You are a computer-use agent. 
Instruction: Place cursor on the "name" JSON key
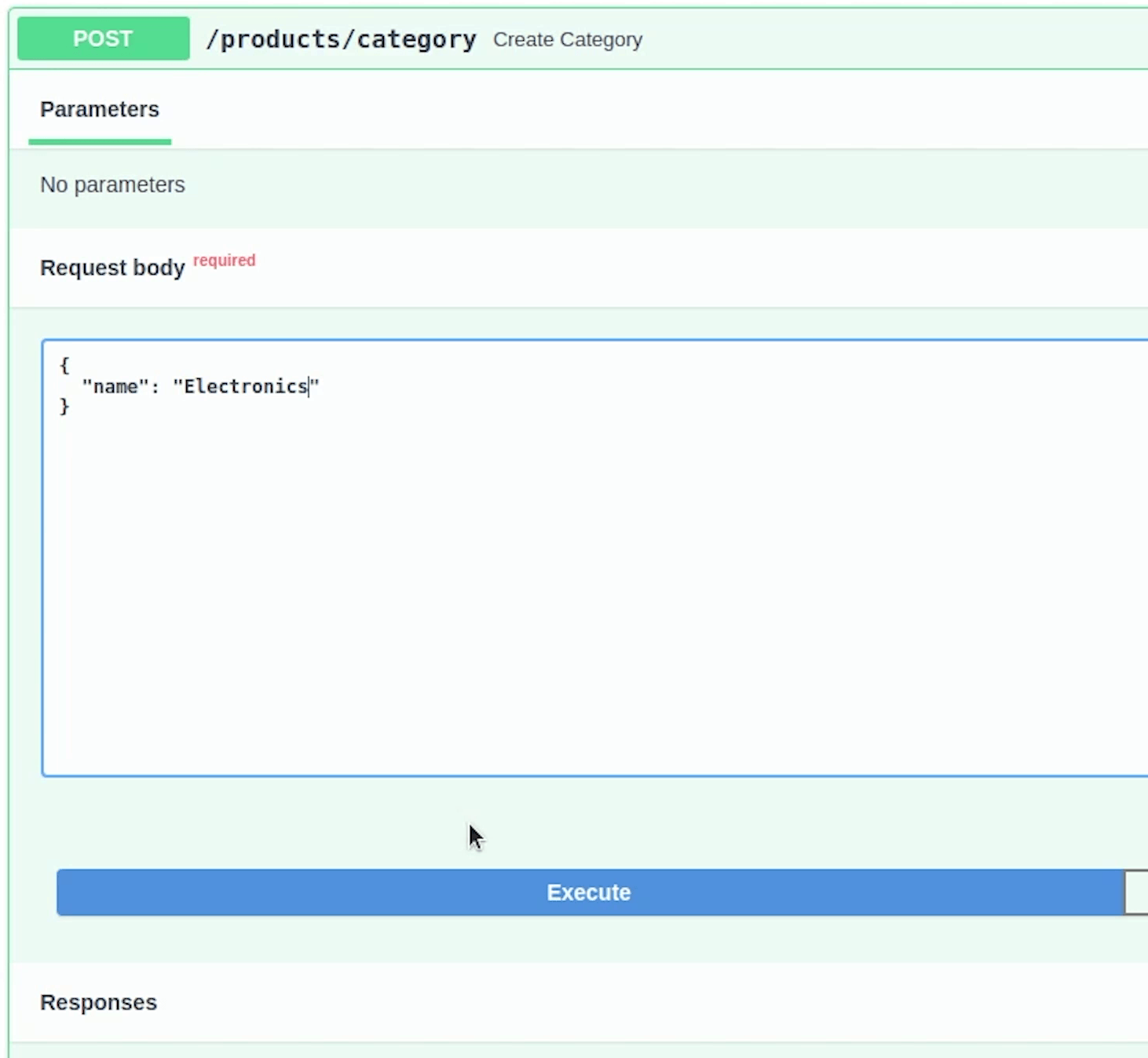click(115, 386)
